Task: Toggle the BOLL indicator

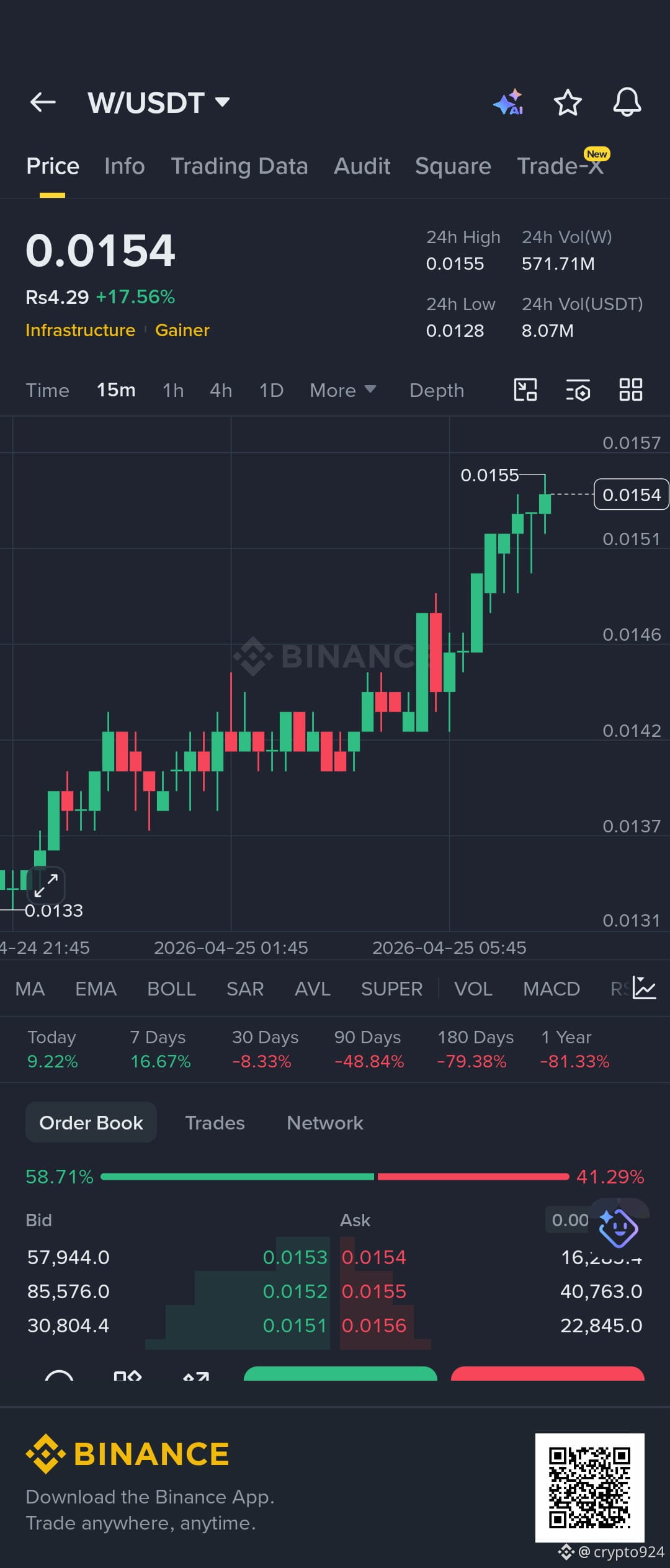Action: (171, 989)
